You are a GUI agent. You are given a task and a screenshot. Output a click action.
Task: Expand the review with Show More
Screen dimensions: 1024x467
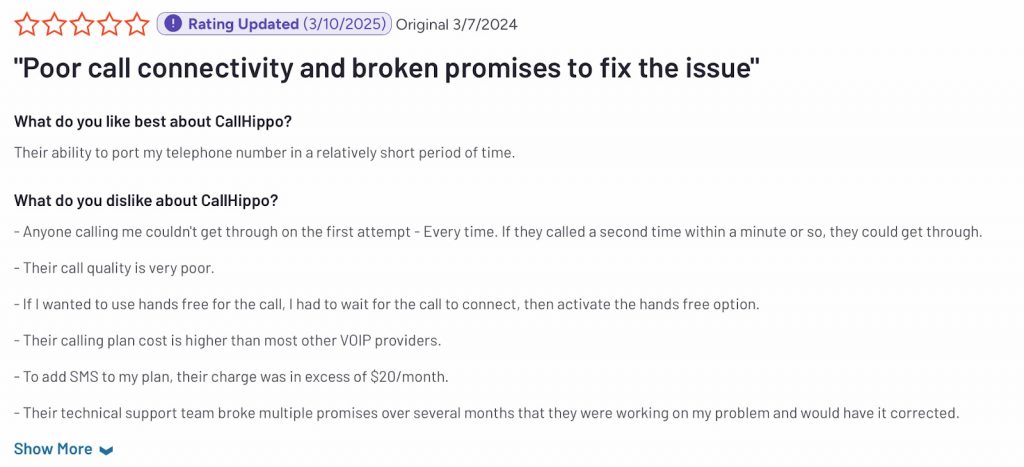[53, 449]
